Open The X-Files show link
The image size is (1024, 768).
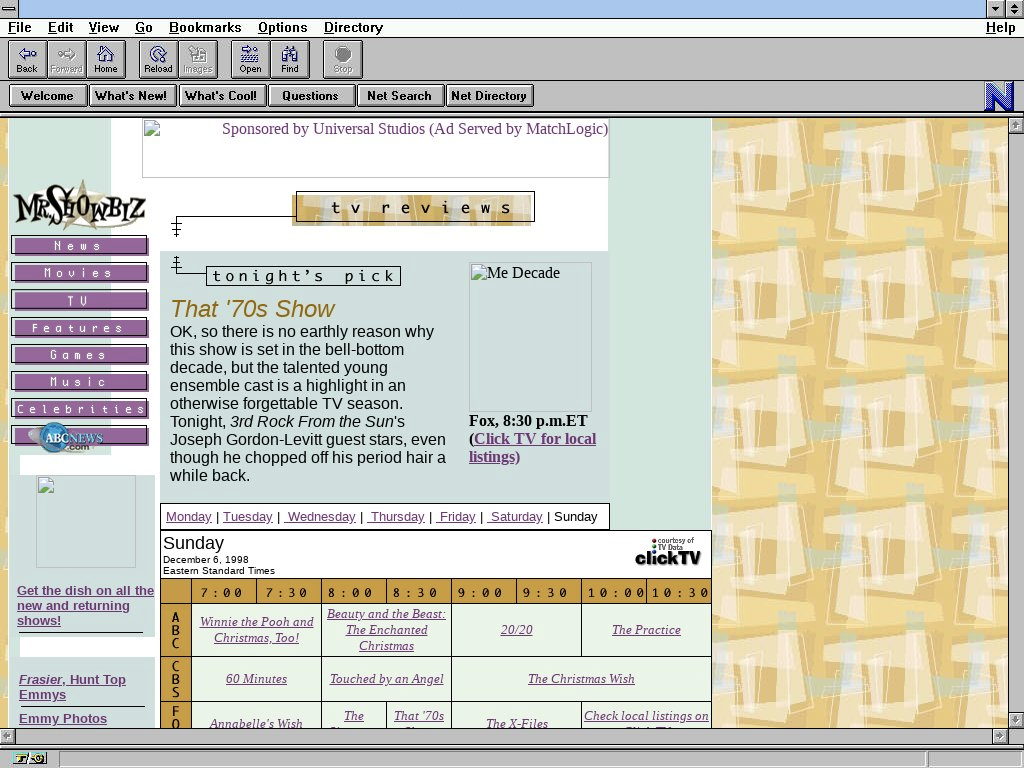pyautogui.click(x=516, y=723)
